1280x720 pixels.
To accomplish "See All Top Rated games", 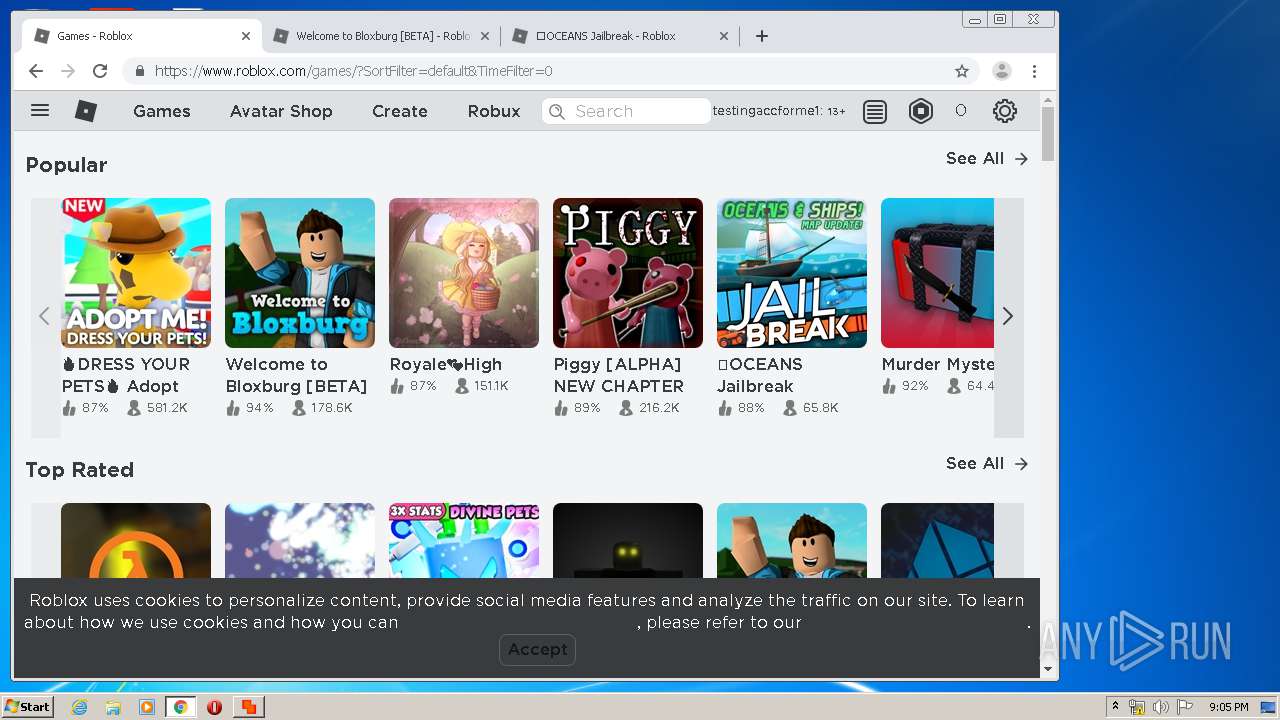I will (987, 463).
